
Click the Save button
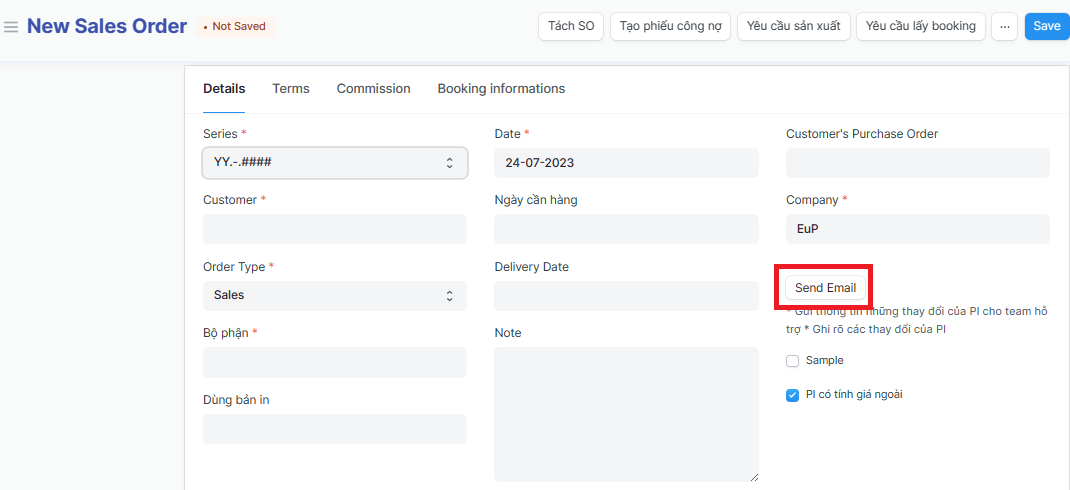point(1046,26)
